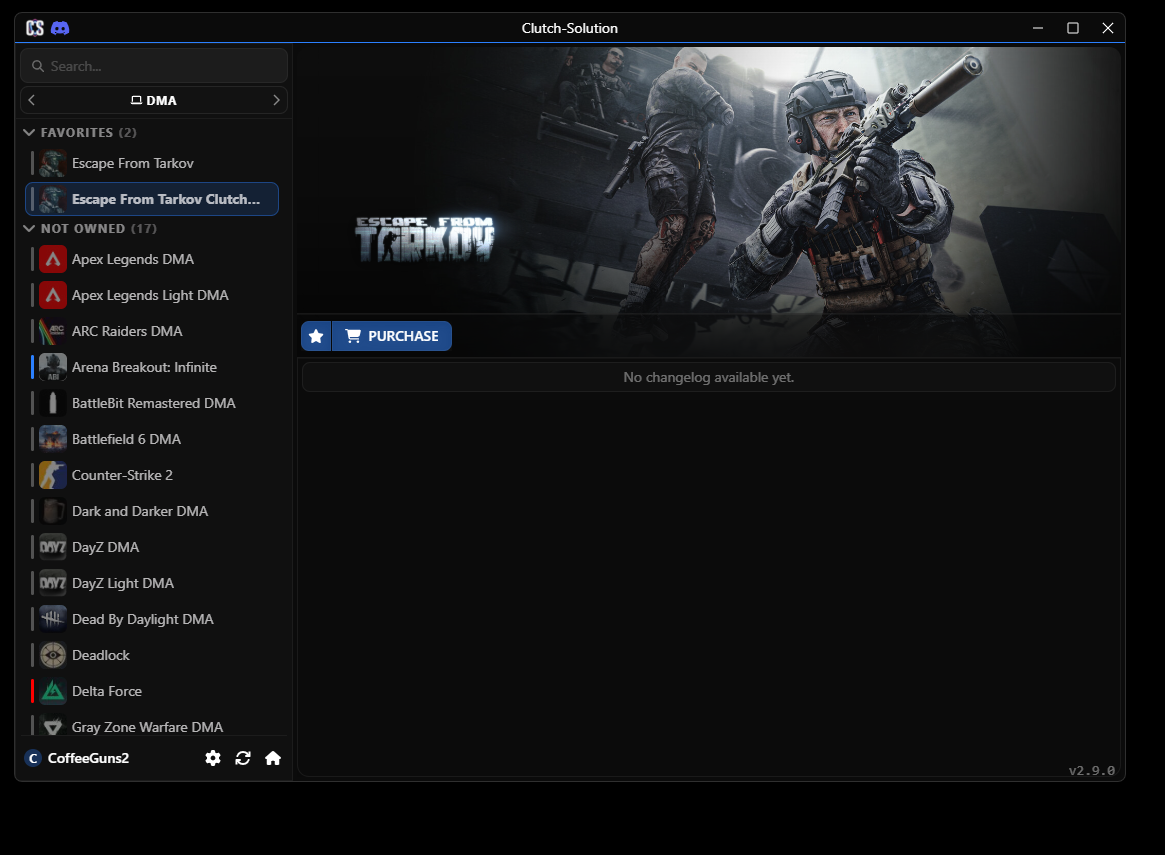Image resolution: width=1165 pixels, height=855 pixels.
Task: Click the Escape From Tarkov favorite icon
Action: point(53,163)
